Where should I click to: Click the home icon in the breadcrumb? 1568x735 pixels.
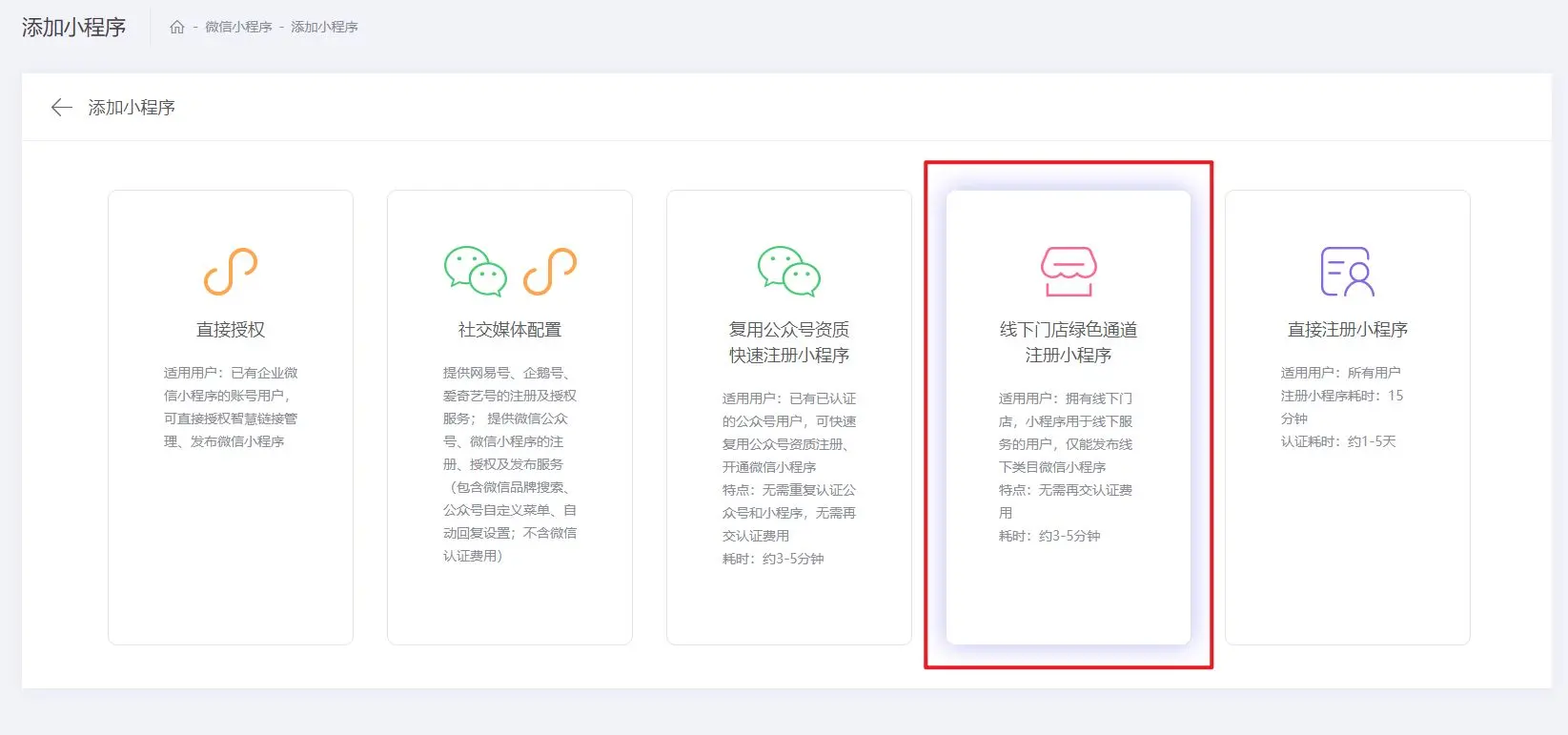(x=176, y=27)
